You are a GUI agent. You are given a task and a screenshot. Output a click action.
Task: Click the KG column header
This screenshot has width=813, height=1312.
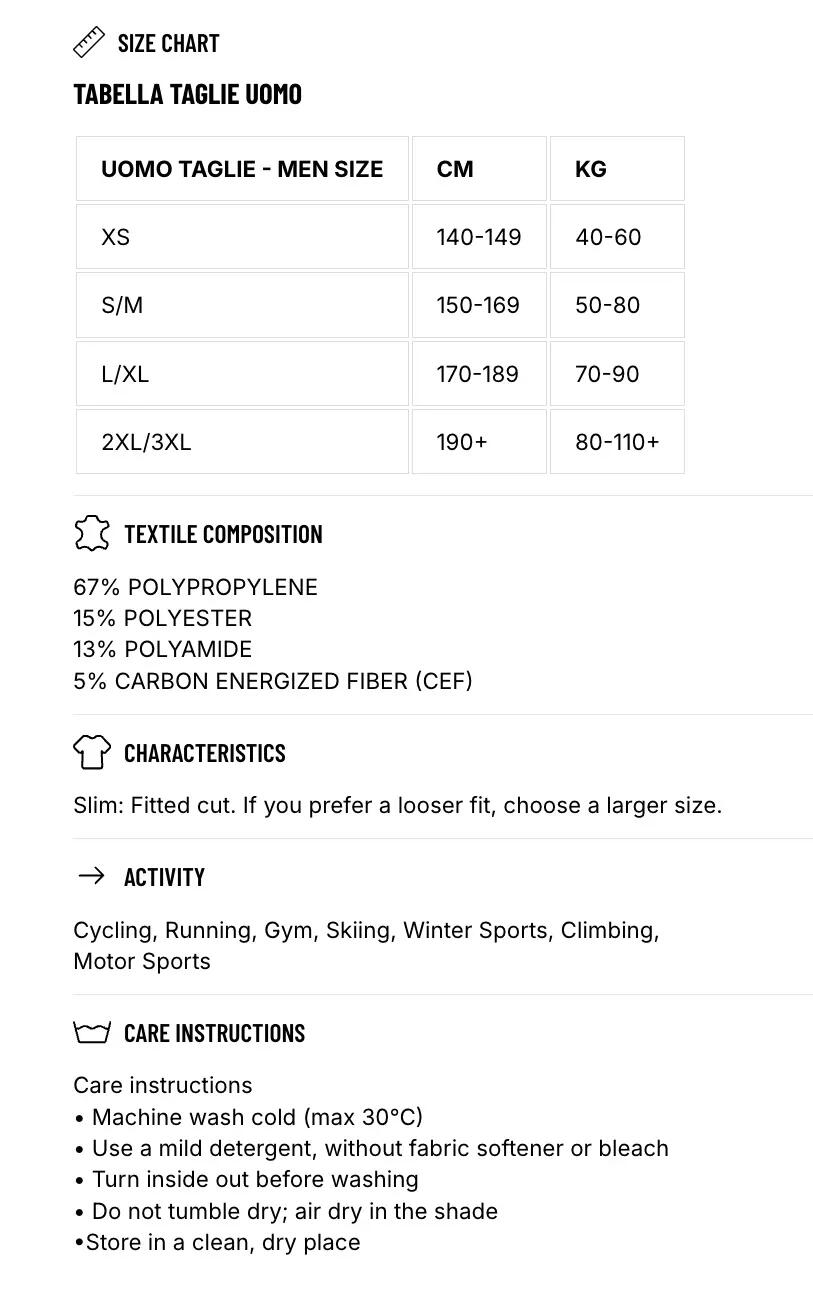point(617,169)
